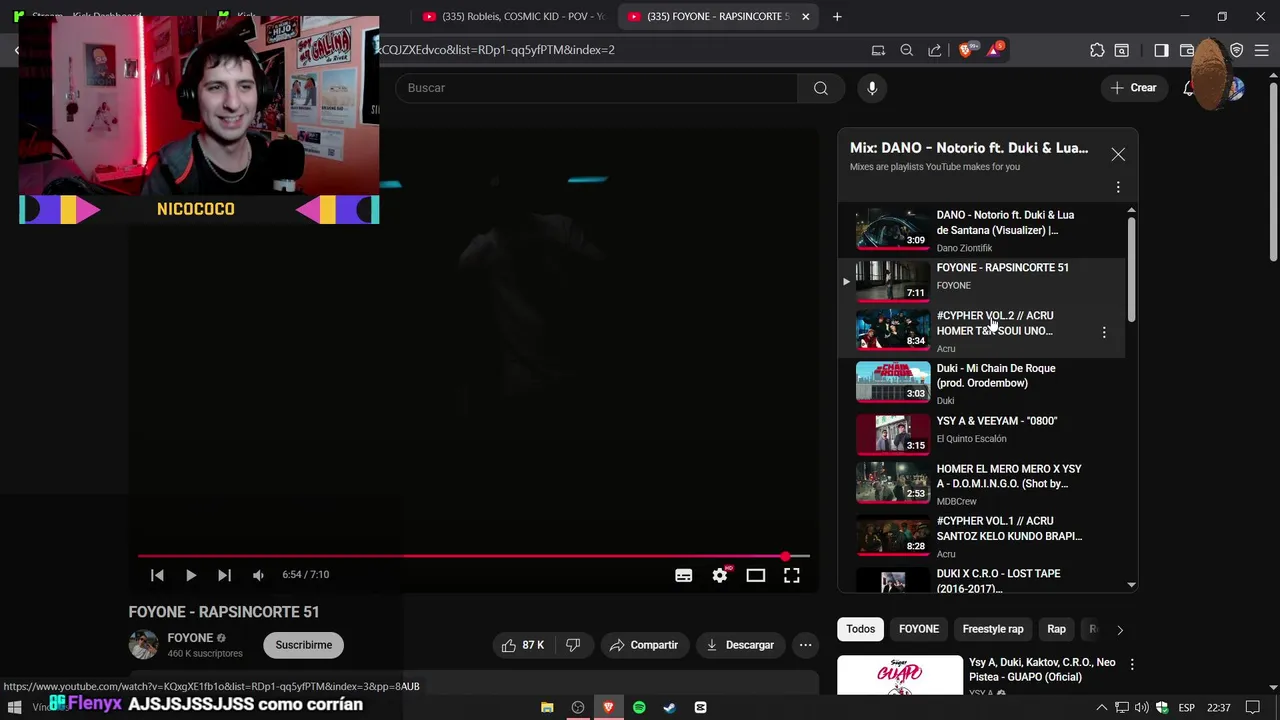The height and width of the screenshot is (720, 1280).
Task: Close the Mix playlist panel
Action: [x=1118, y=154]
